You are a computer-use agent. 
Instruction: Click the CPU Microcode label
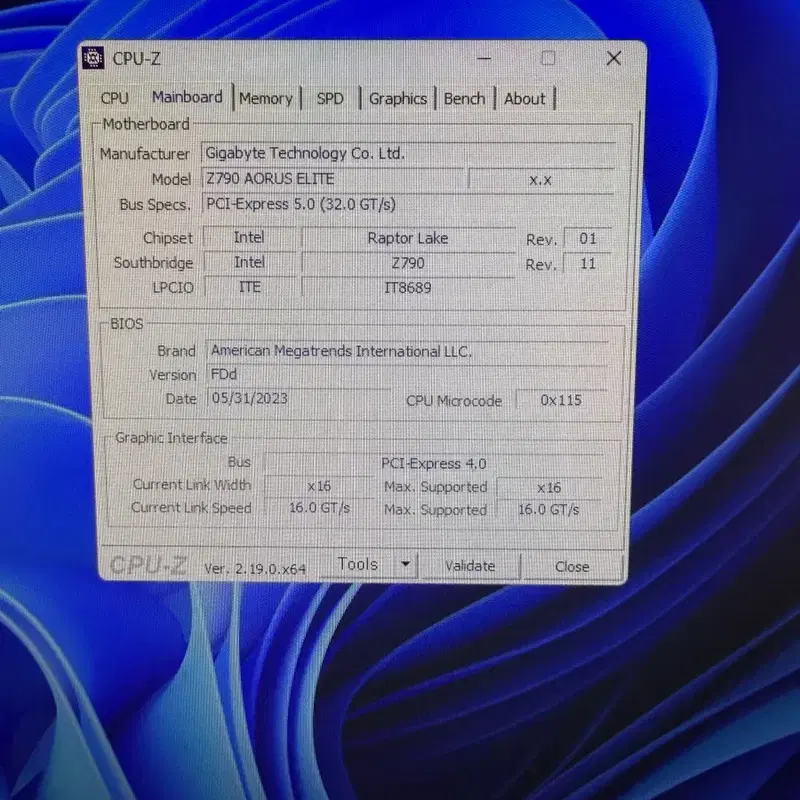tap(454, 401)
